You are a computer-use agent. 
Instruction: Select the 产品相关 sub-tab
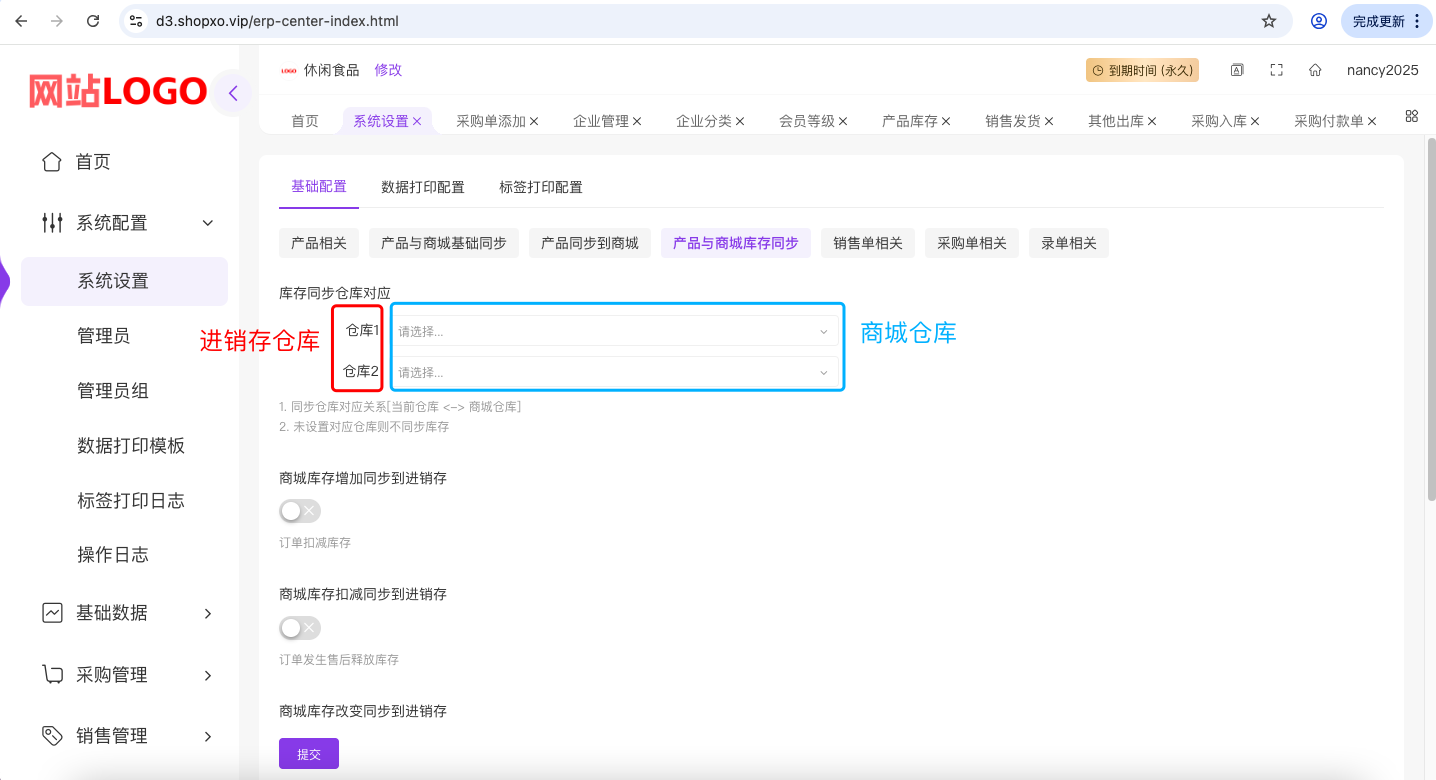(x=319, y=243)
